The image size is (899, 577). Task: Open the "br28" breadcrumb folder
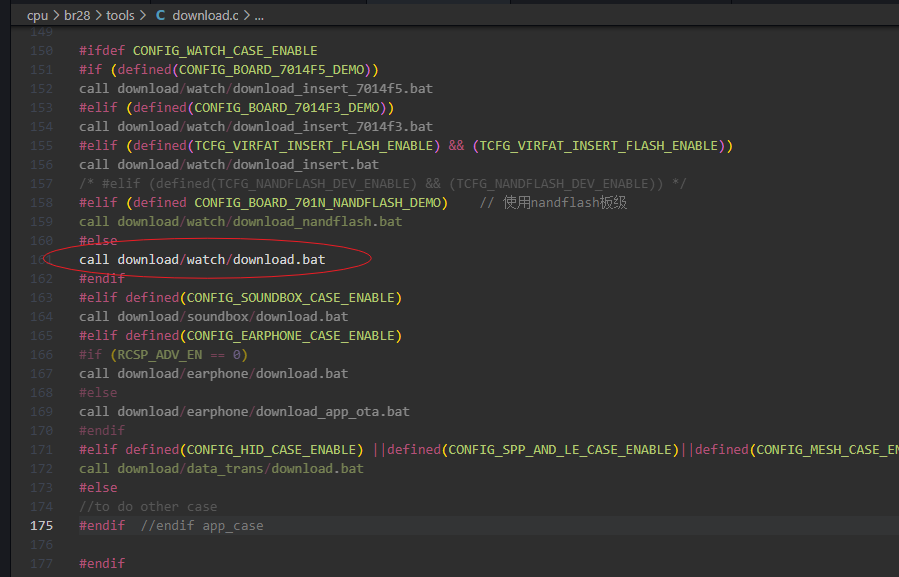(77, 15)
